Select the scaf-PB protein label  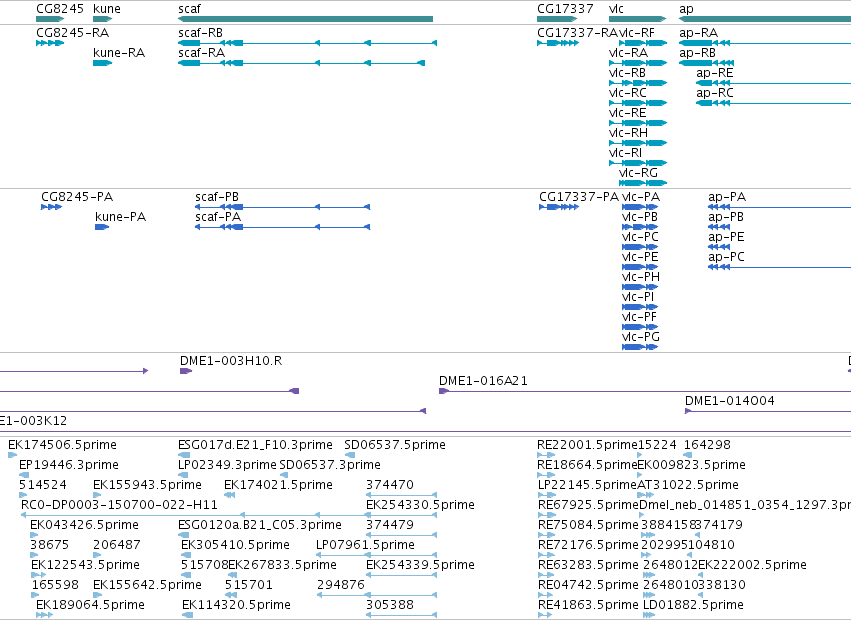pyautogui.click(x=217, y=197)
